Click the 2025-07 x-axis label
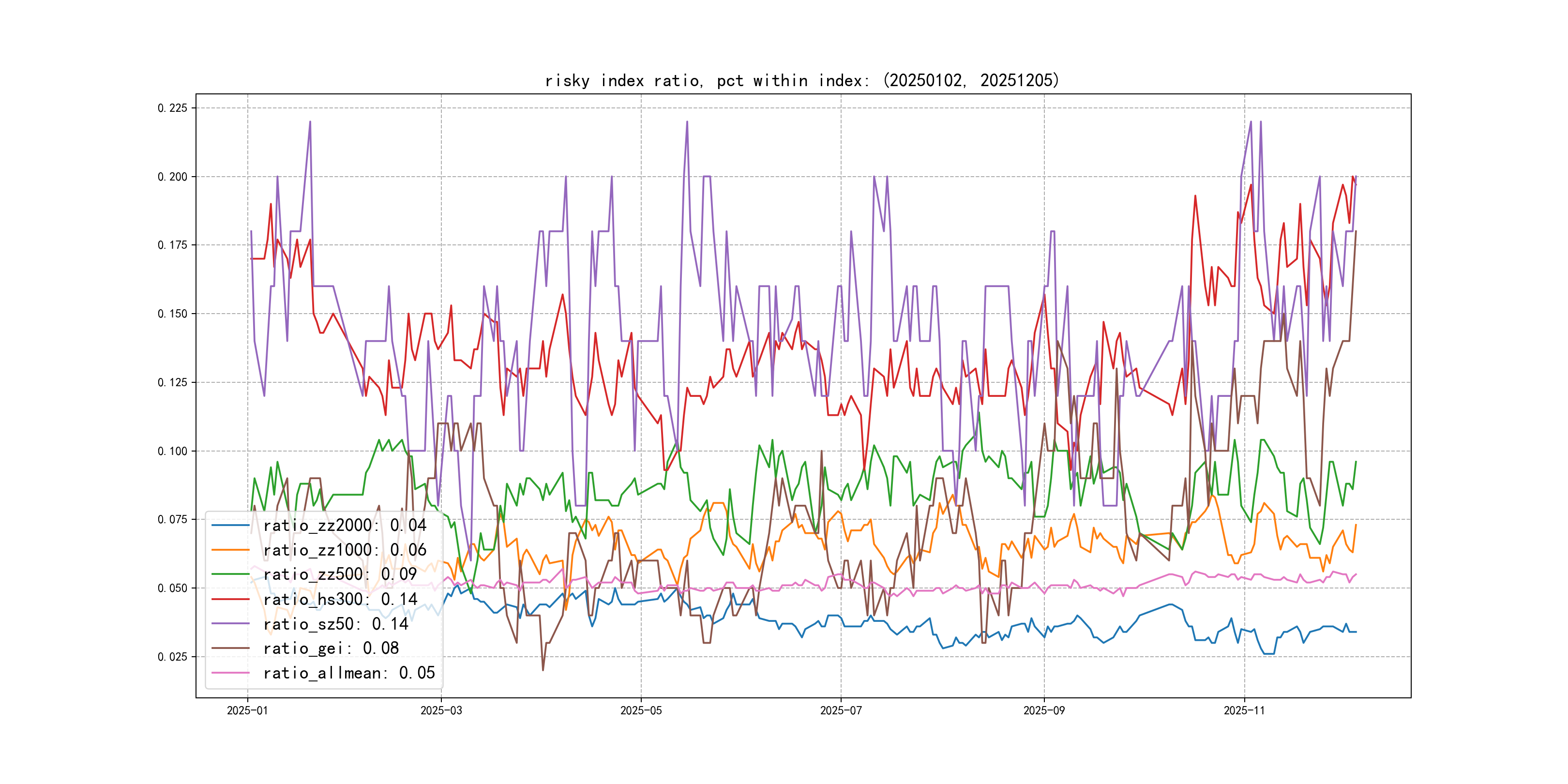This screenshot has height=784, width=1568. pos(841,711)
